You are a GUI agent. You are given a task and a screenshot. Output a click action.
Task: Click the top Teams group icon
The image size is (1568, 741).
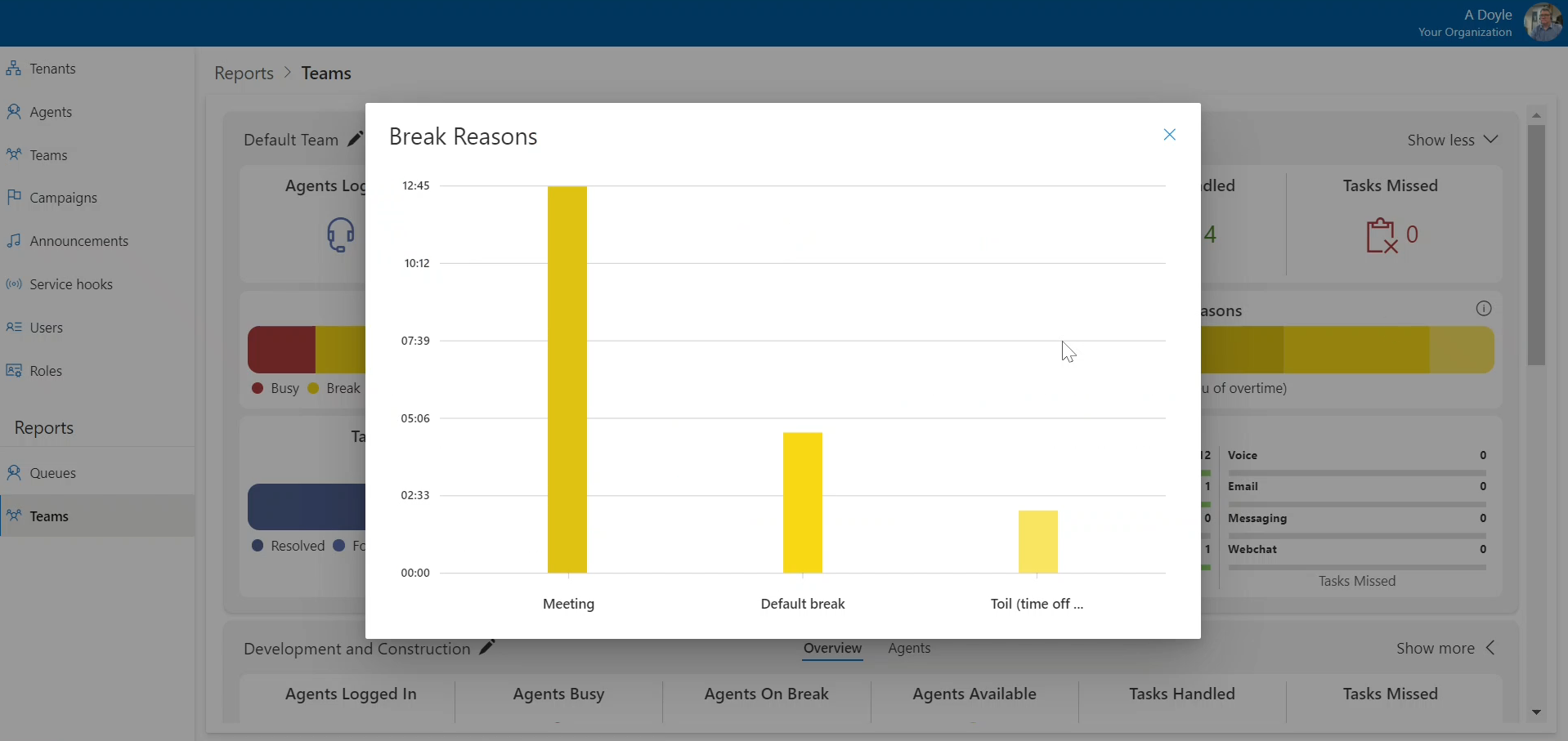tap(14, 154)
